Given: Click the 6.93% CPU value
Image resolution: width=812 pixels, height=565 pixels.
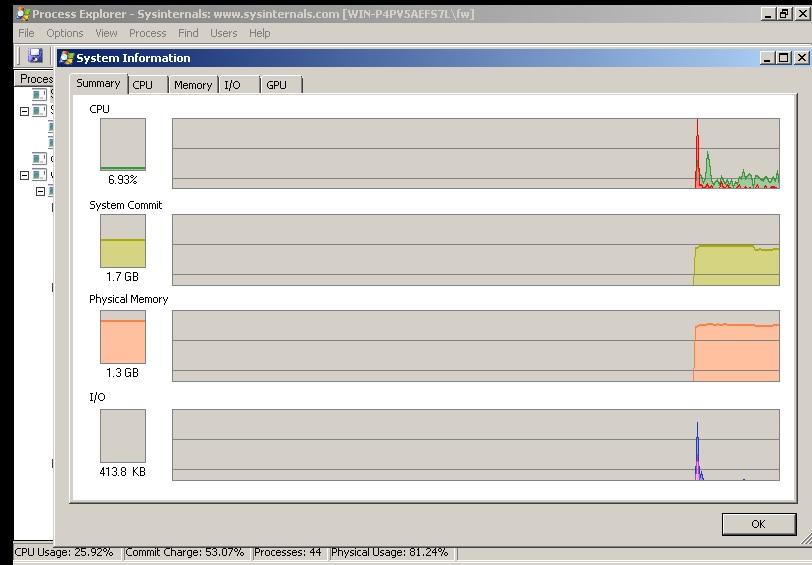Looking at the screenshot, I should 123,180.
